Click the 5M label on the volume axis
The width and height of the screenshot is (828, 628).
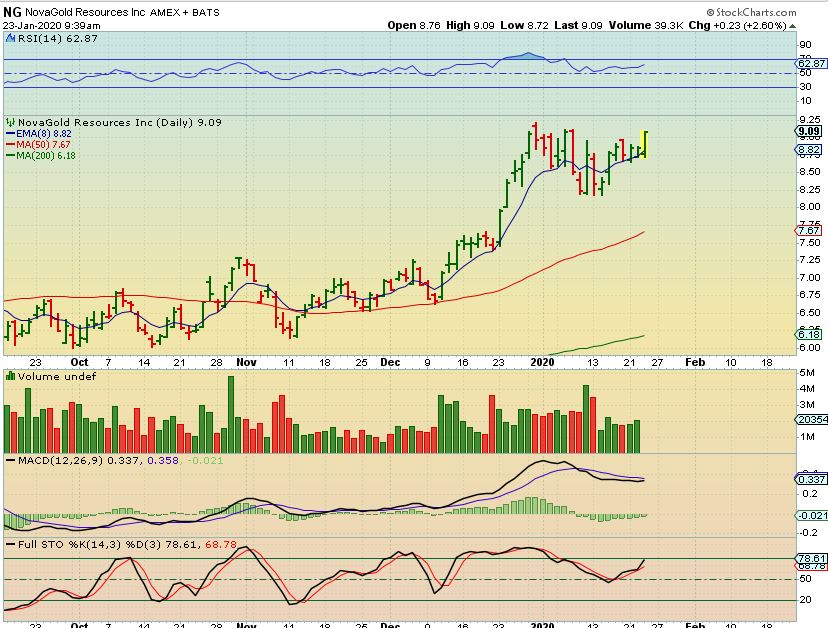[807, 372]
